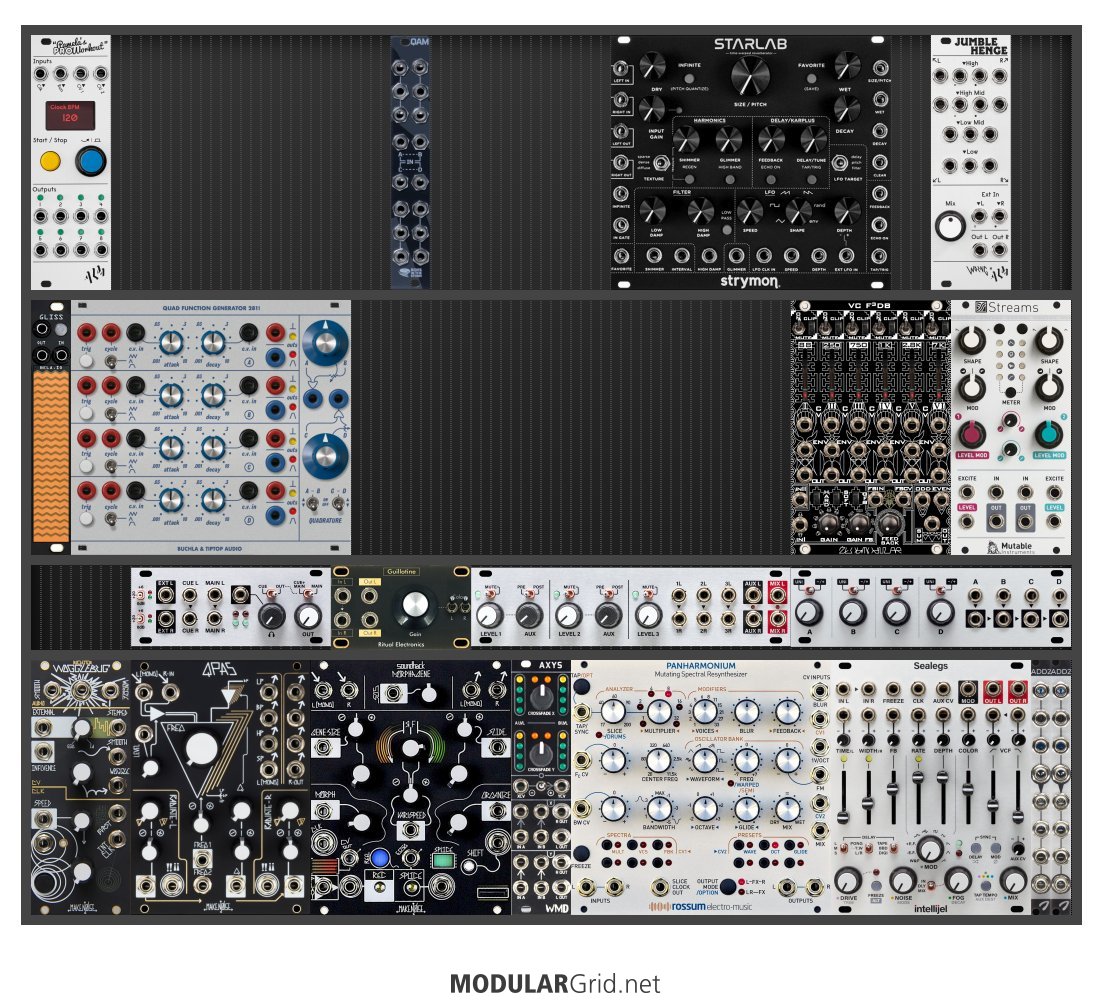Click the strymon logo on Starlab

[750, 280]
